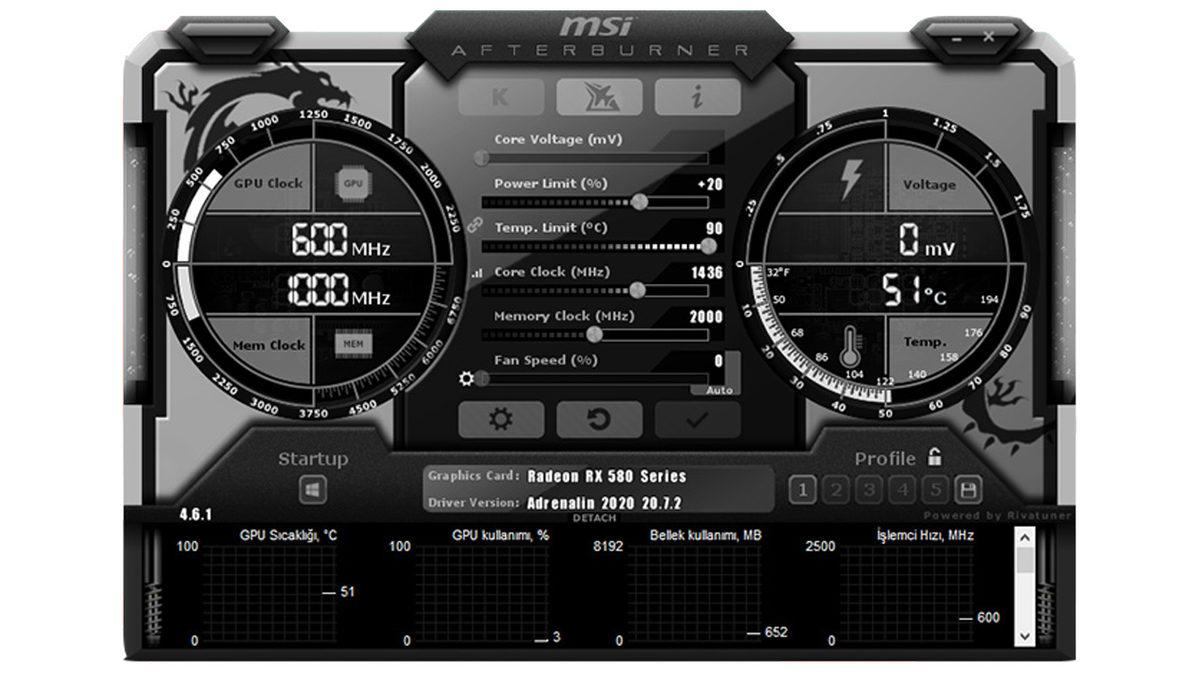Viewport: 1200px width, 675px height.
Task: Click the Core Clock slider handle
Action: pyautogui.click(x=637, y=290)
